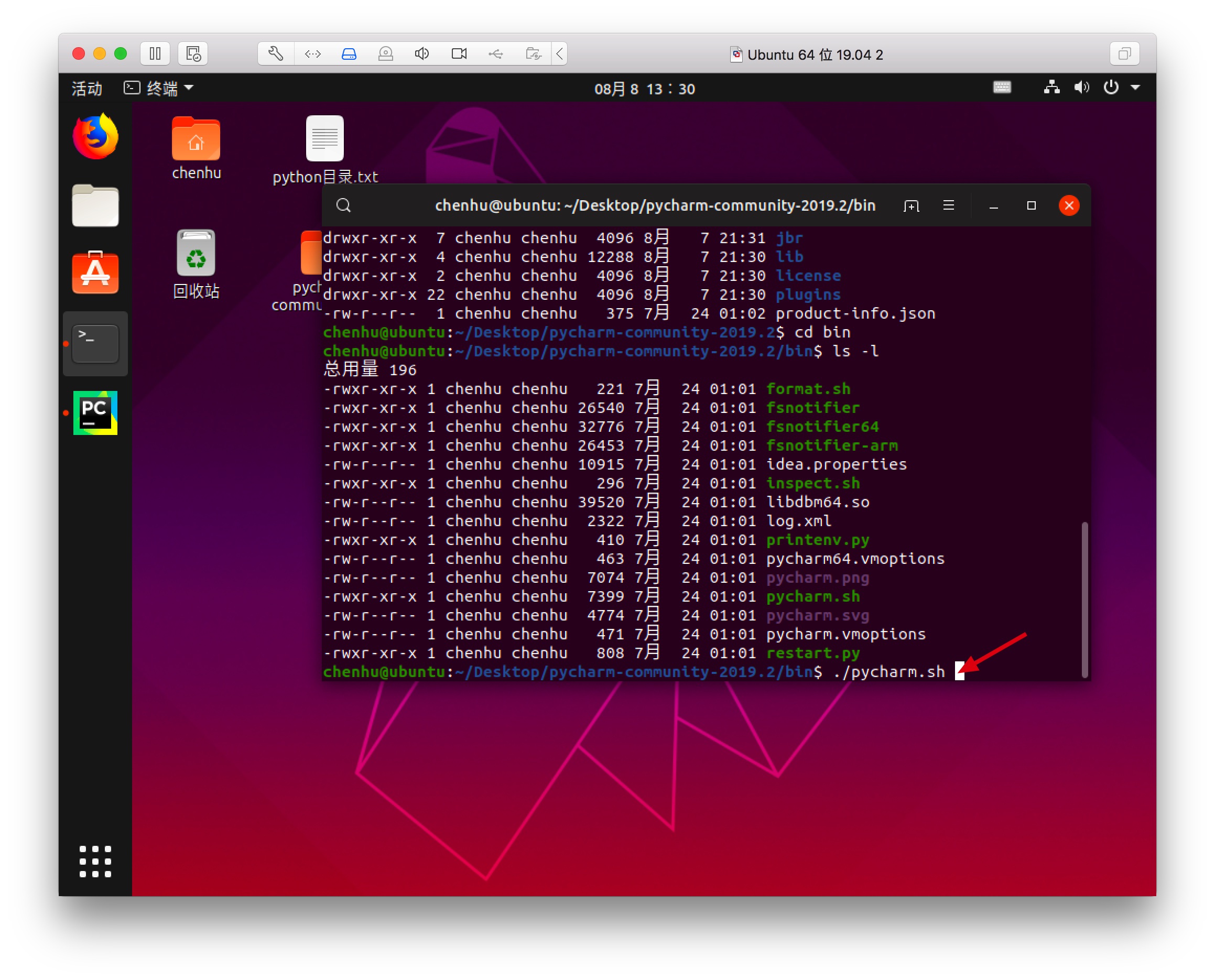Open Firefox from the Ubuntu dock
The height and width of the screenshot is (980, 1215).
(x=95, y=137)
